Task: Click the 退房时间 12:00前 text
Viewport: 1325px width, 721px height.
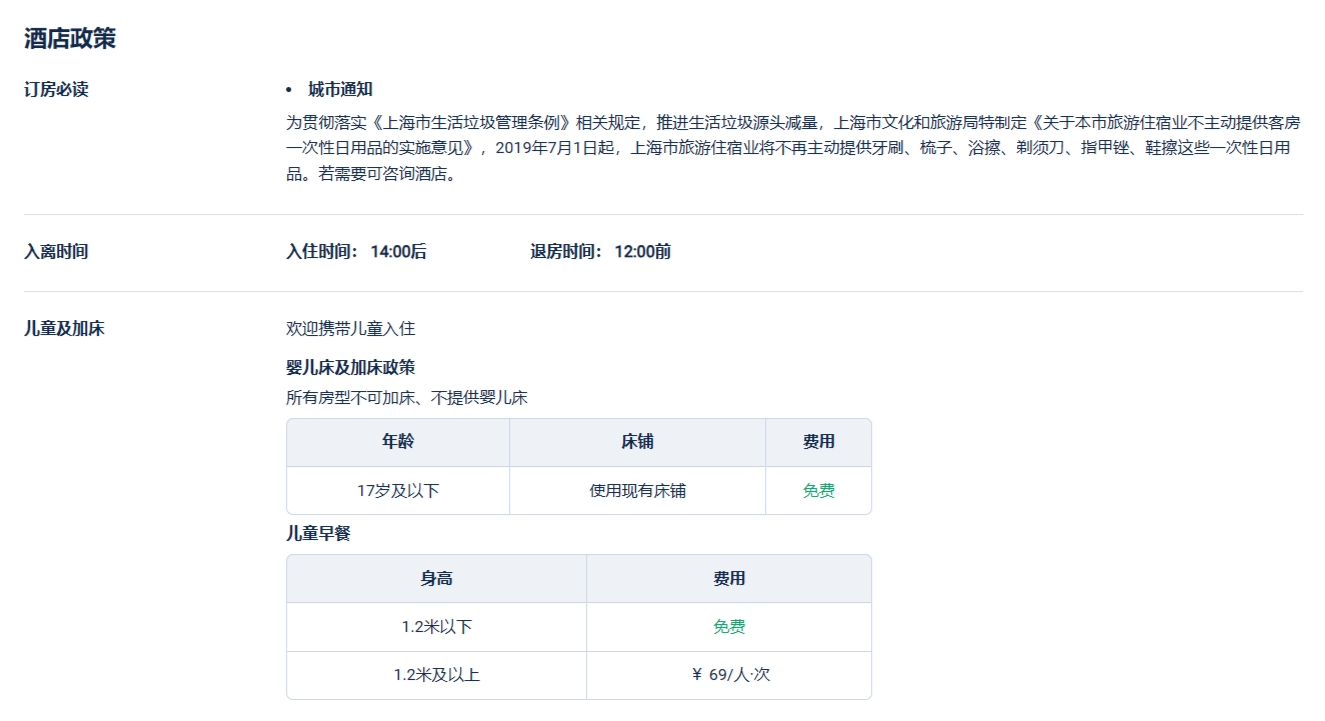Action: coord(600,252)
